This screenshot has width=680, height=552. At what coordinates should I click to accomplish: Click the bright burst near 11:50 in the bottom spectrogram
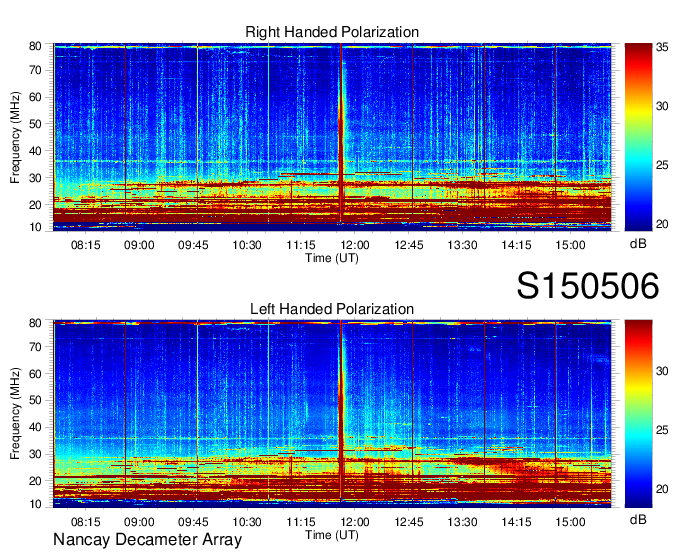(x=341, y=412)
